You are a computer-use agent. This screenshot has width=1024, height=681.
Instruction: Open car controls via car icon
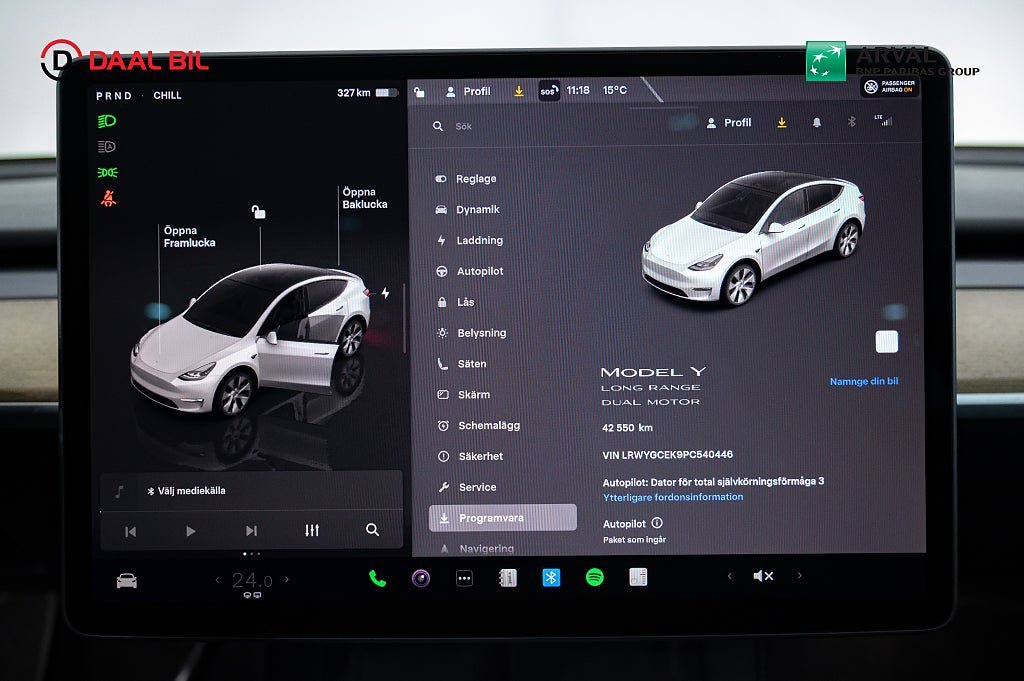[126, 580]
